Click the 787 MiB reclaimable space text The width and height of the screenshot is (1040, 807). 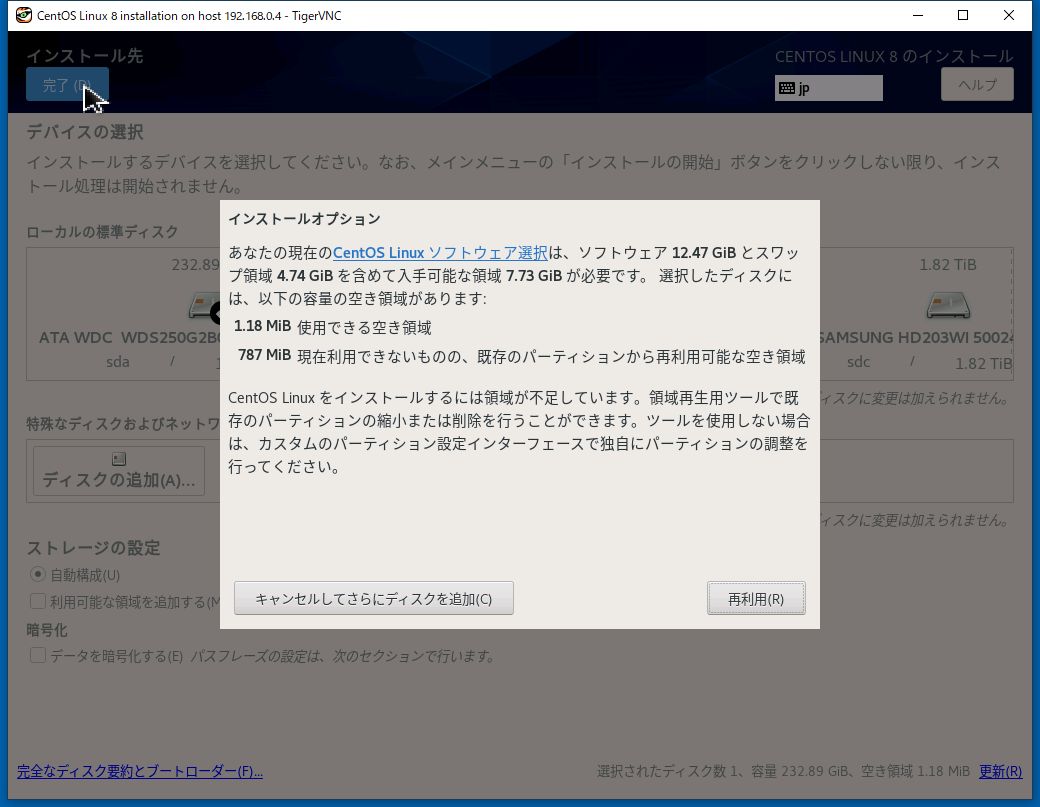pos(521,356)
